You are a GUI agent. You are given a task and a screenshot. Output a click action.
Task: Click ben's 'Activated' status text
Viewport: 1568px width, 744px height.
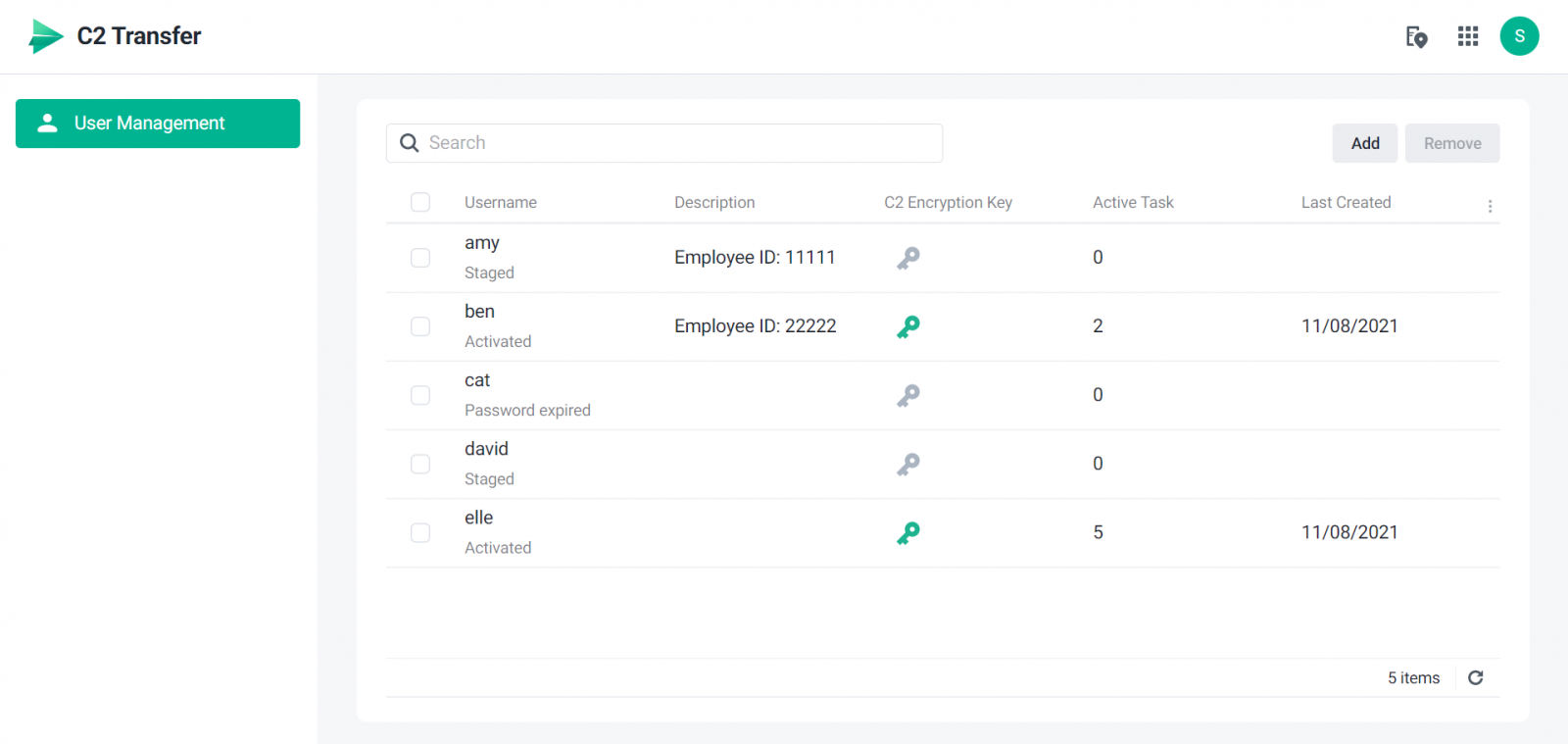tap(498, 341)
